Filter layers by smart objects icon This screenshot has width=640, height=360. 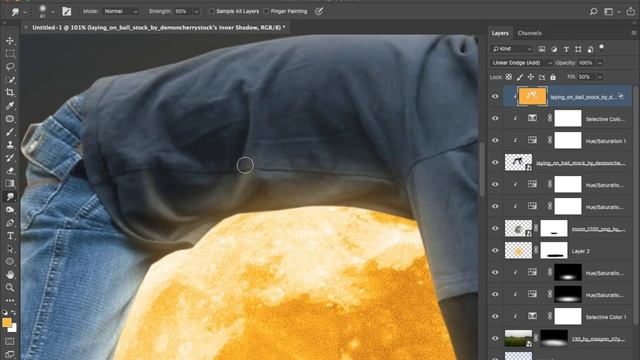(x=590, y=49)
